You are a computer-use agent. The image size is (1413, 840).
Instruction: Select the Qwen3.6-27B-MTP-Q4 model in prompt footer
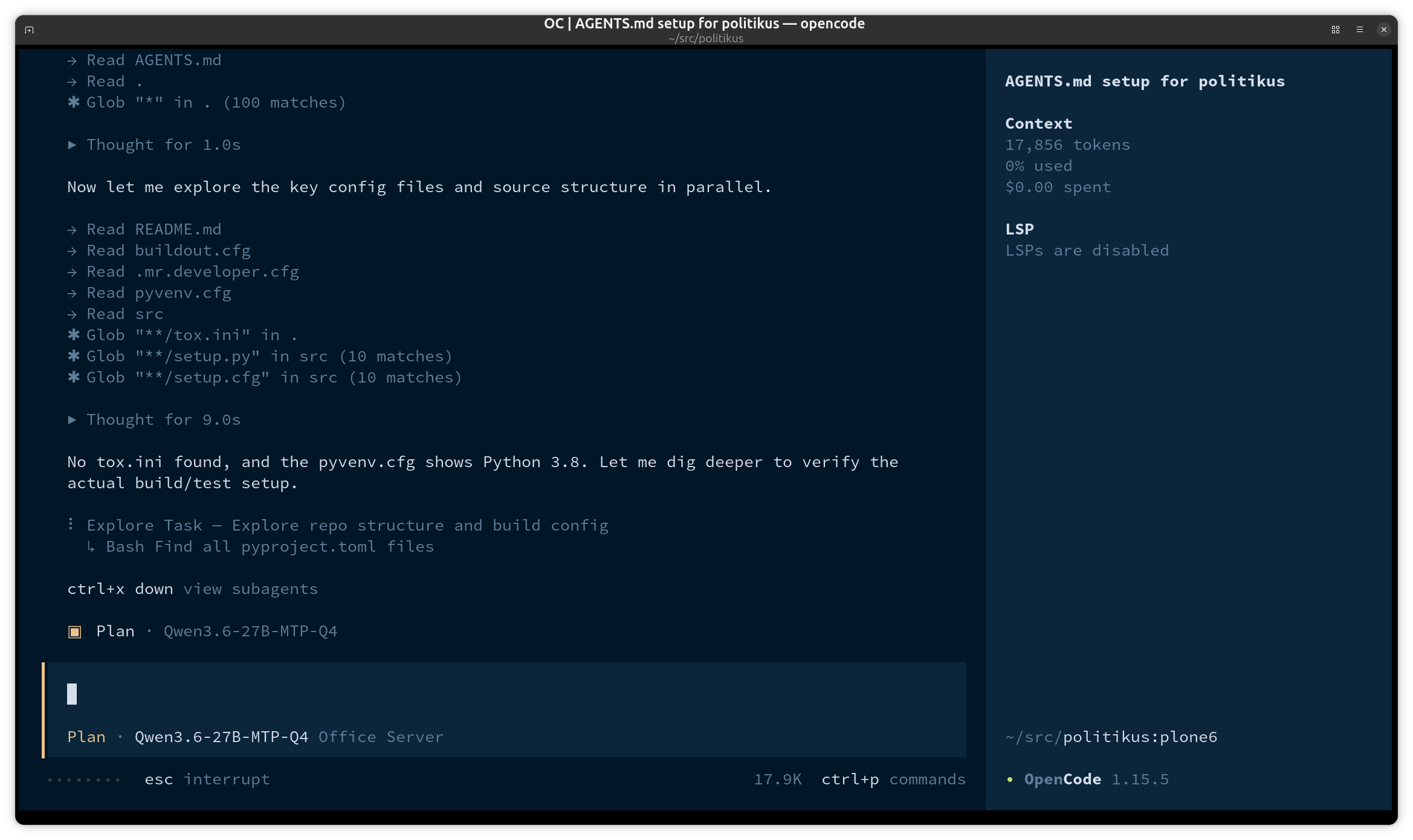point(221,737)
